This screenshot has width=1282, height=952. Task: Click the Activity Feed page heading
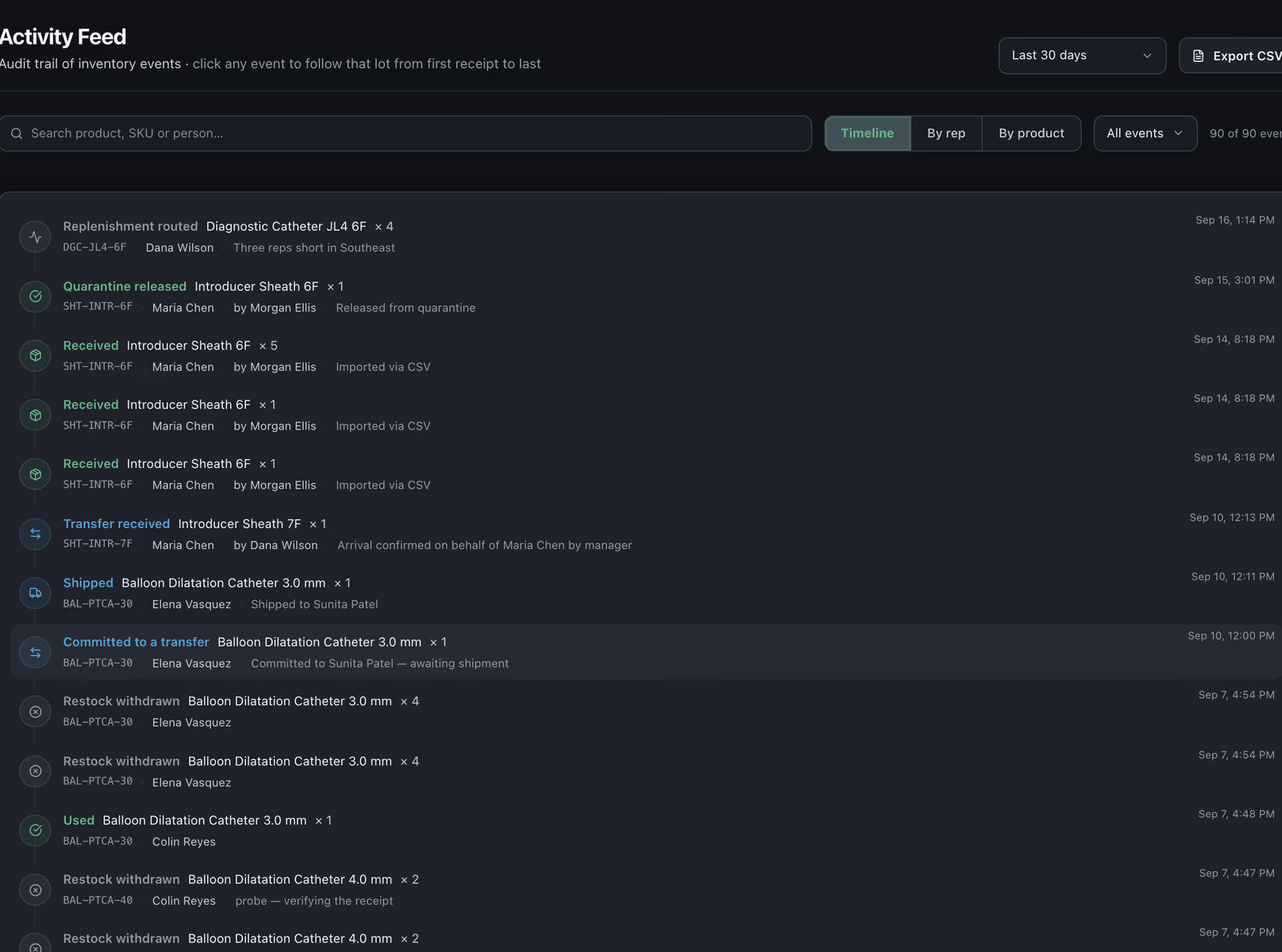pyautogui.click(x=62, y=37)
